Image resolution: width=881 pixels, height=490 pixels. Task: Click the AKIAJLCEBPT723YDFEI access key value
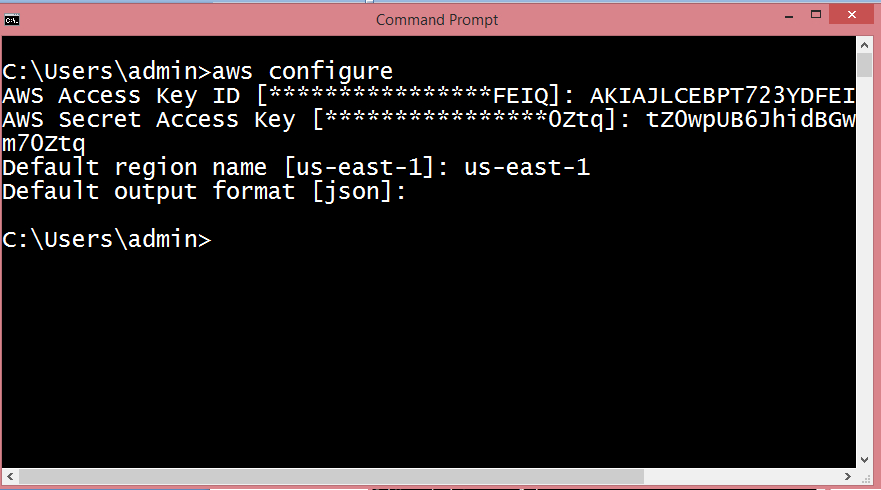click(x=722, y=96)
